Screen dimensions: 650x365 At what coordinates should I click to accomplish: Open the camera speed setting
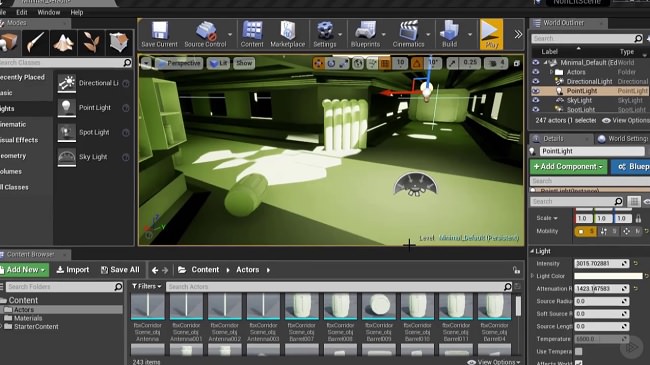[497, 63]
